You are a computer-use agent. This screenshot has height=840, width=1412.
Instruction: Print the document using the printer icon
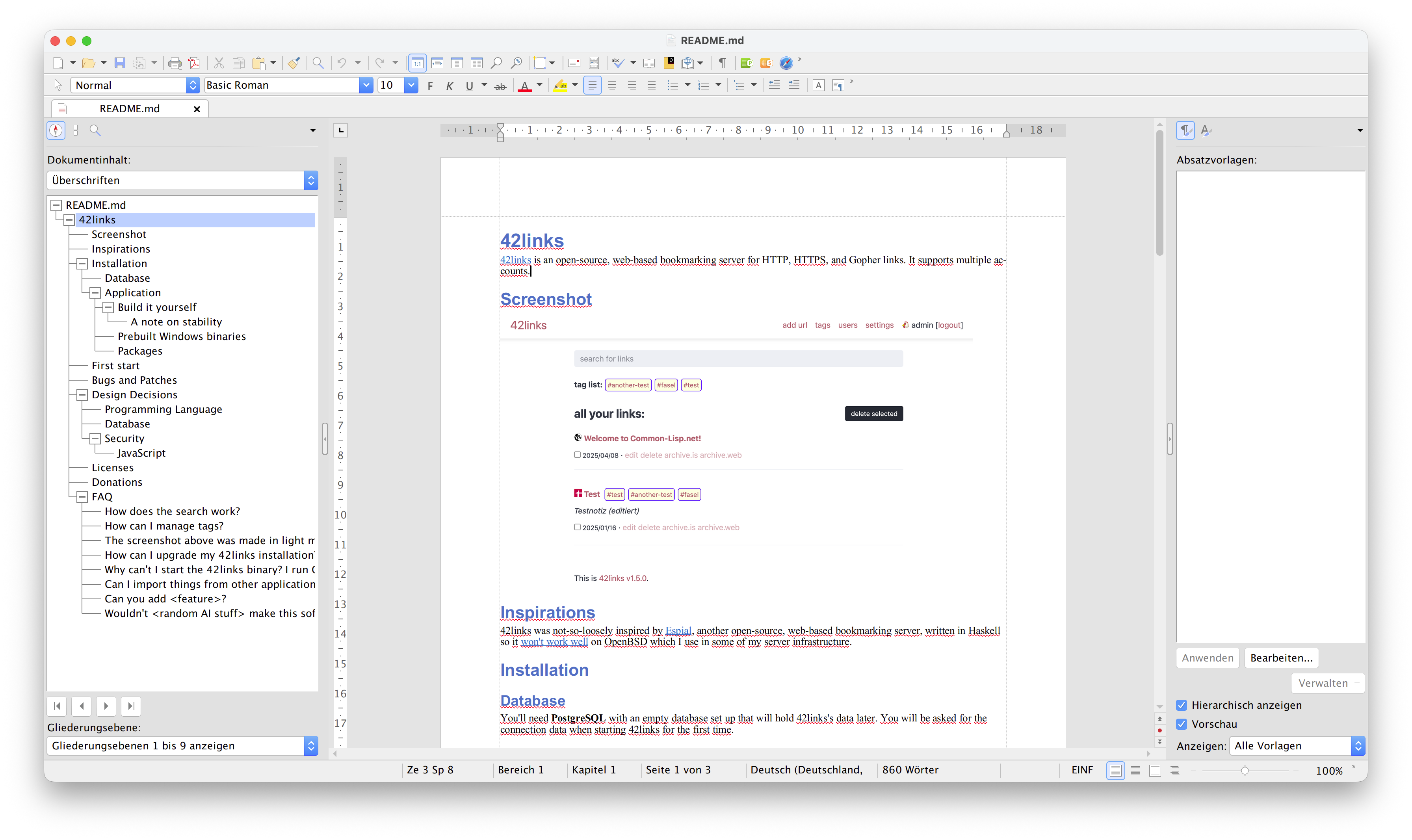click(175, 63)
